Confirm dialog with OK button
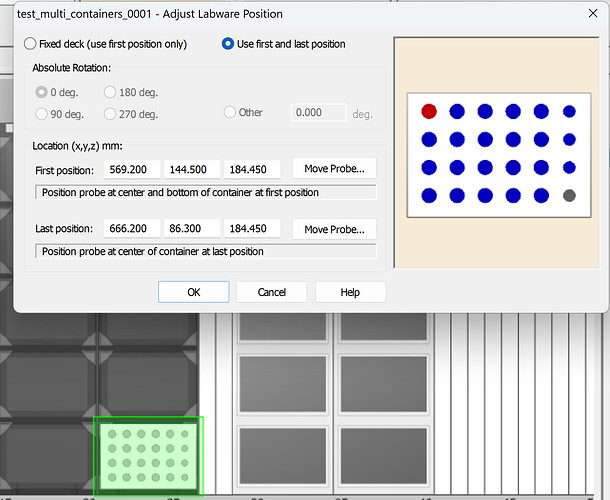Viewport: 610px width, 500px height. pyautogui.click(x=194, y=292)
